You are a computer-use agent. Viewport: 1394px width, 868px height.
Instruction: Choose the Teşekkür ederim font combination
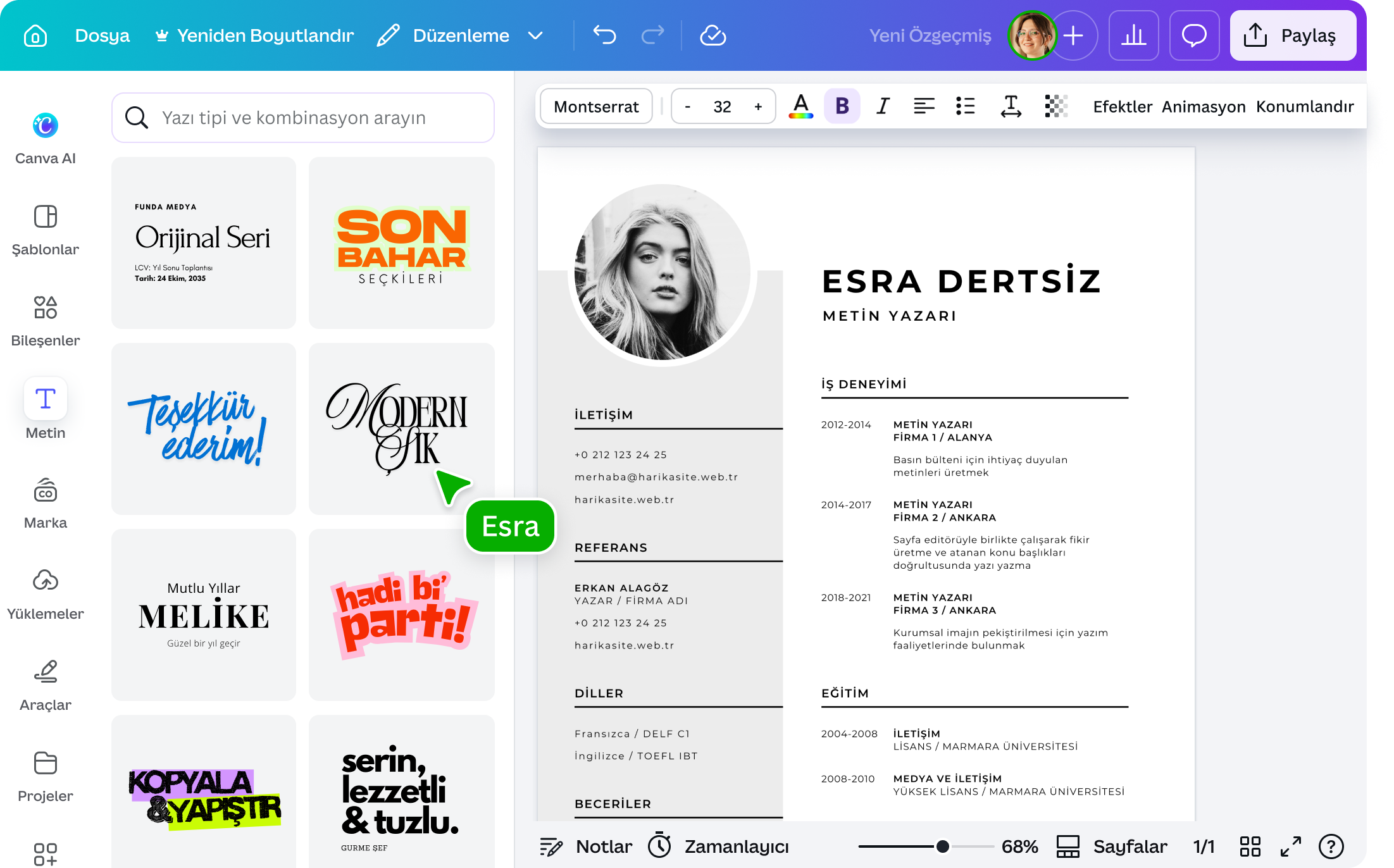click(x=204, y=429)
